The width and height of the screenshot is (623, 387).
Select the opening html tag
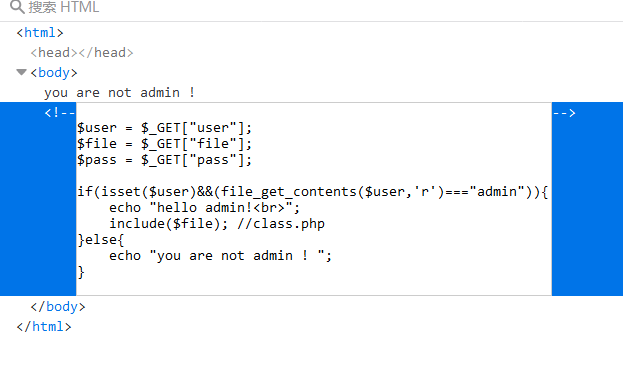pos(40,33)
